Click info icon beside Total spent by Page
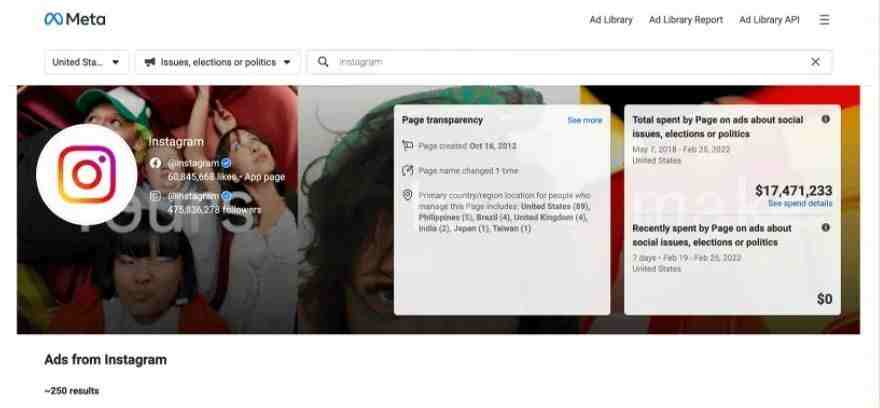Viewport: 880px width, 408px height. point(826,120)
